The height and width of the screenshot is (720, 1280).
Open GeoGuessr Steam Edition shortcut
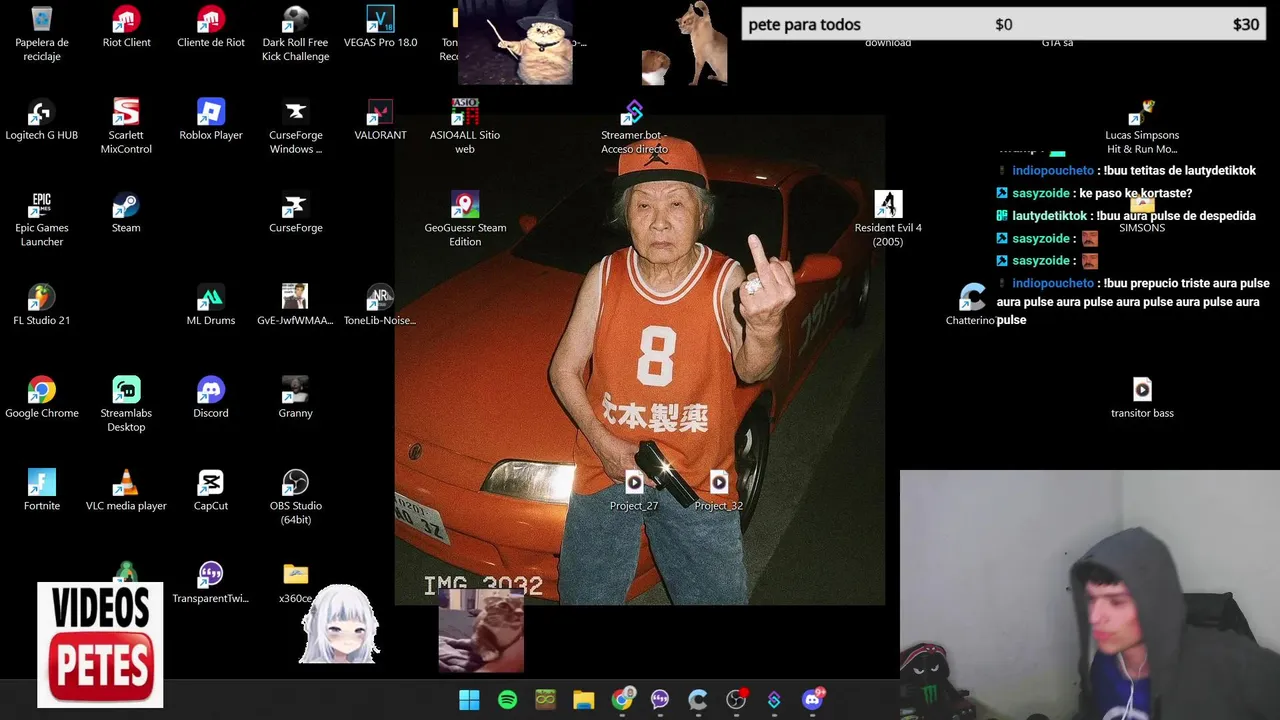tap(465, 219)
